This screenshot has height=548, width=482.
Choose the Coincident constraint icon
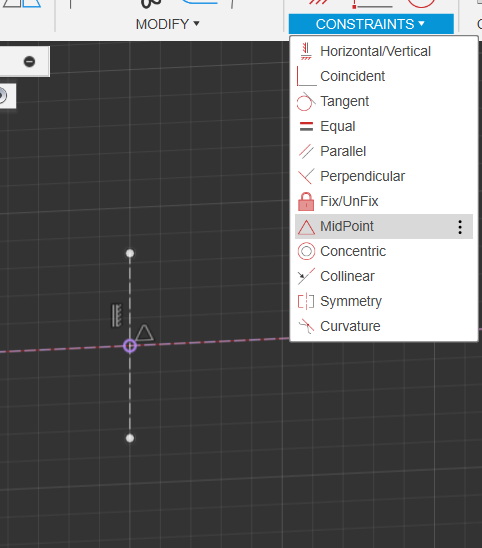[x=307, y=76]
